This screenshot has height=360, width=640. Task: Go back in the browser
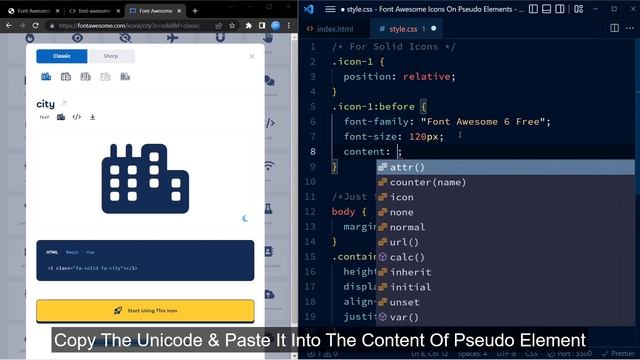(x=9, y=25)
